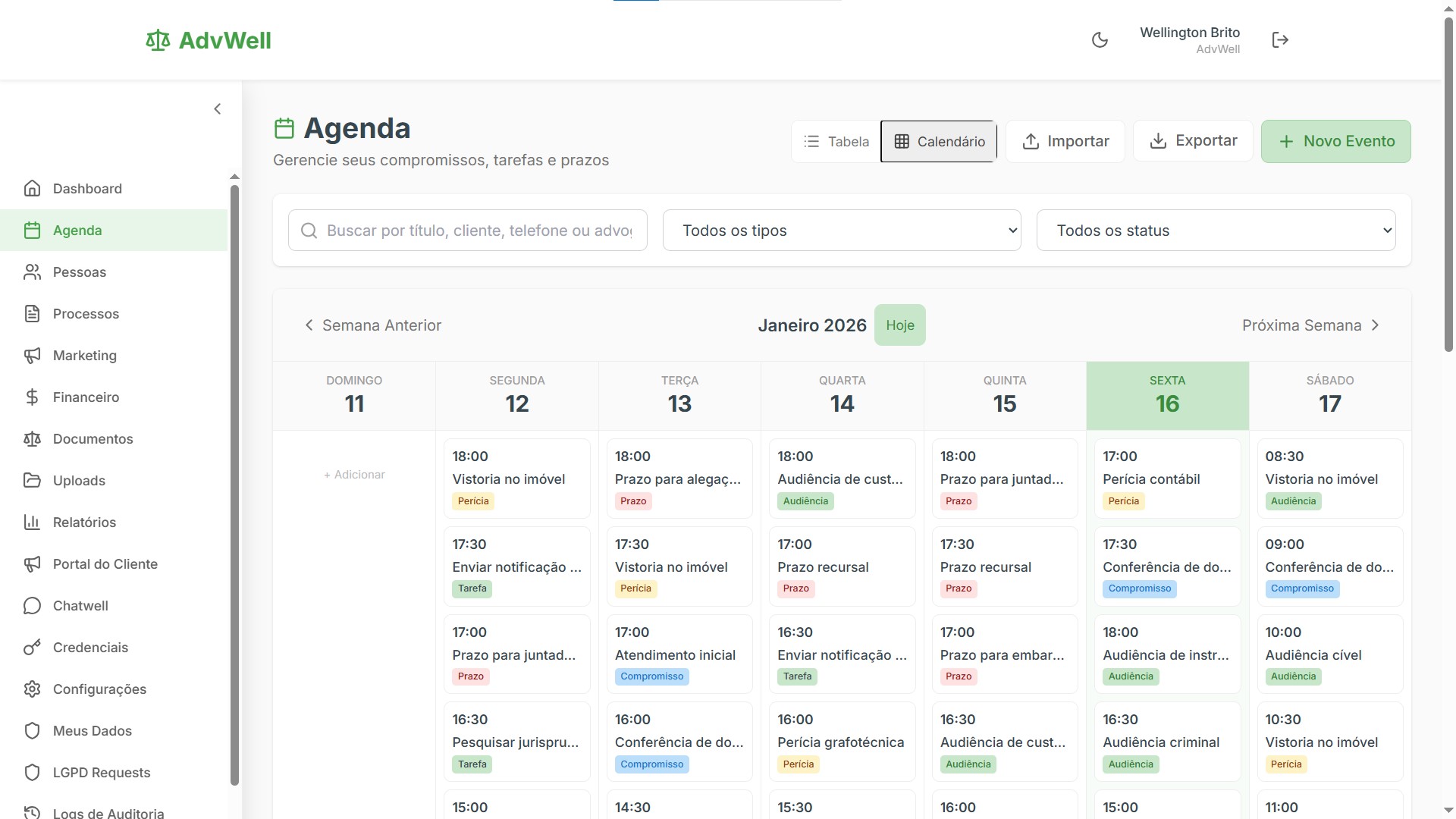Image resolution: width=1456 pixels, height=819 pixels.
Task: Click the Novo Evento button
Action: tap(1335, 142)
